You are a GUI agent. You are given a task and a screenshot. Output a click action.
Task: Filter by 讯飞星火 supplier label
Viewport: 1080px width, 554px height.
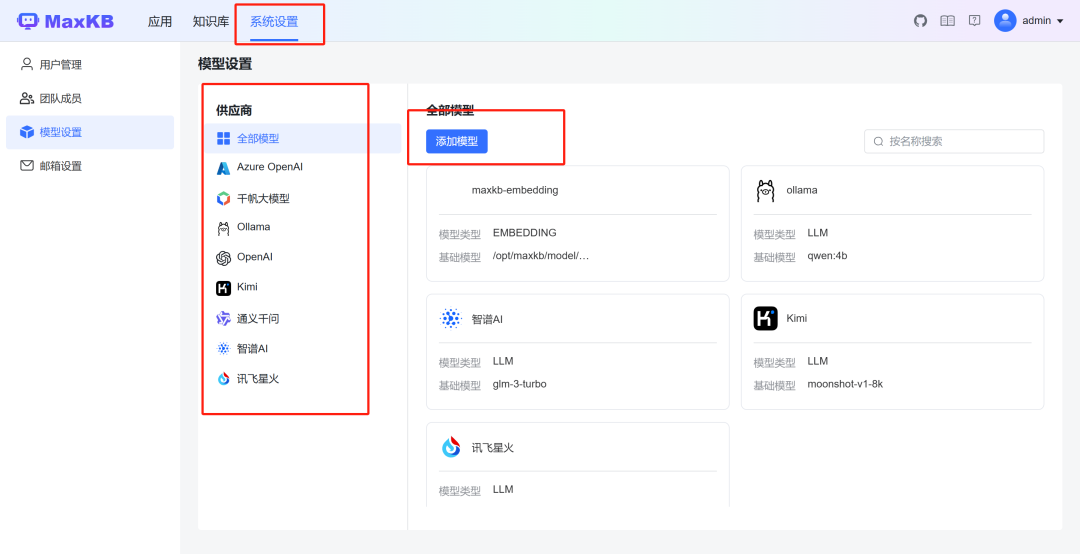pyautogui.click(x=258, y=379)
